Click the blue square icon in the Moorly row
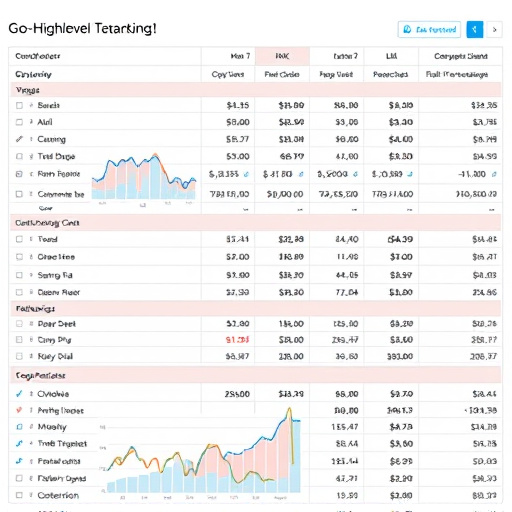Viewport: 512px width, 512px height. click(19, 427)
